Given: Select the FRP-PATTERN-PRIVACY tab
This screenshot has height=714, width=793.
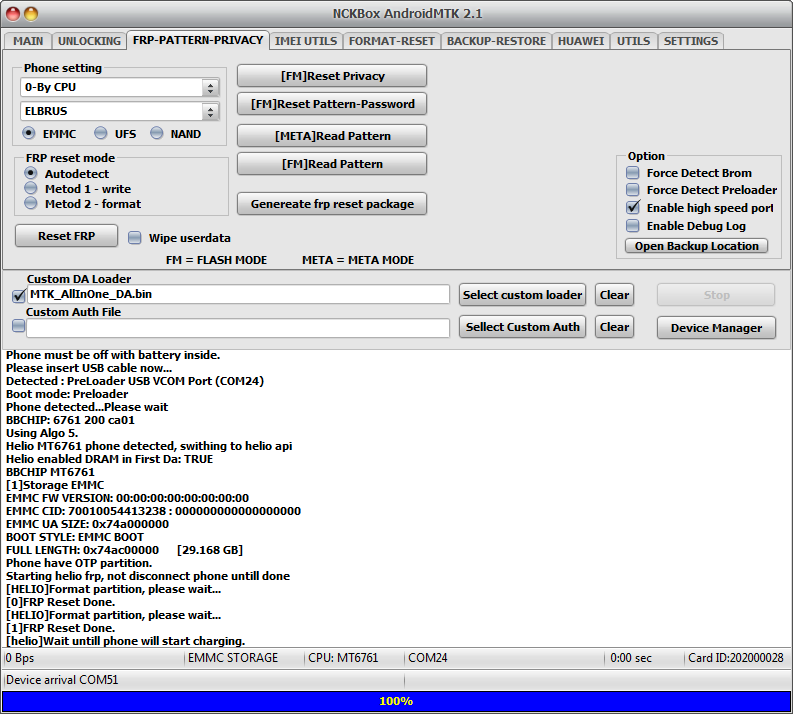Looking at the screenshot, I should [x=198, y=40].
